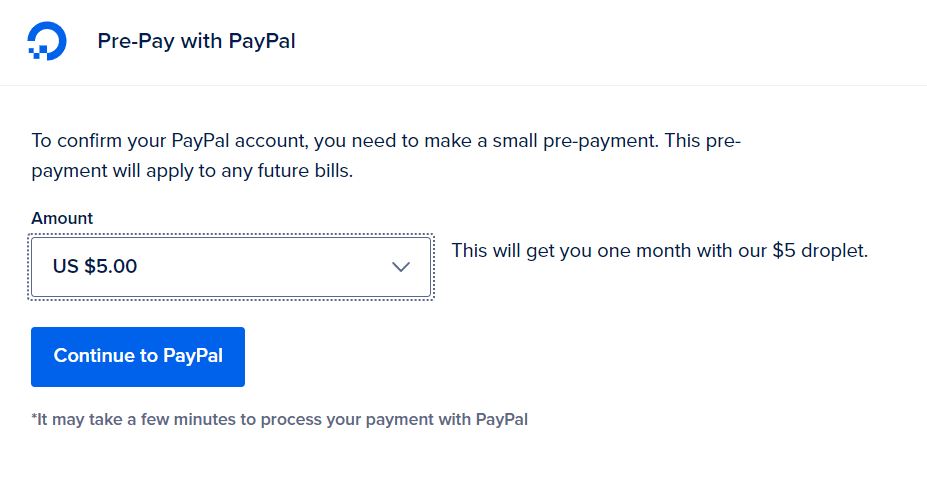Expand the amount dropdown chevron arrow
Screen dimensions: 927x479
pyautogui.click(x=401, y=267)
